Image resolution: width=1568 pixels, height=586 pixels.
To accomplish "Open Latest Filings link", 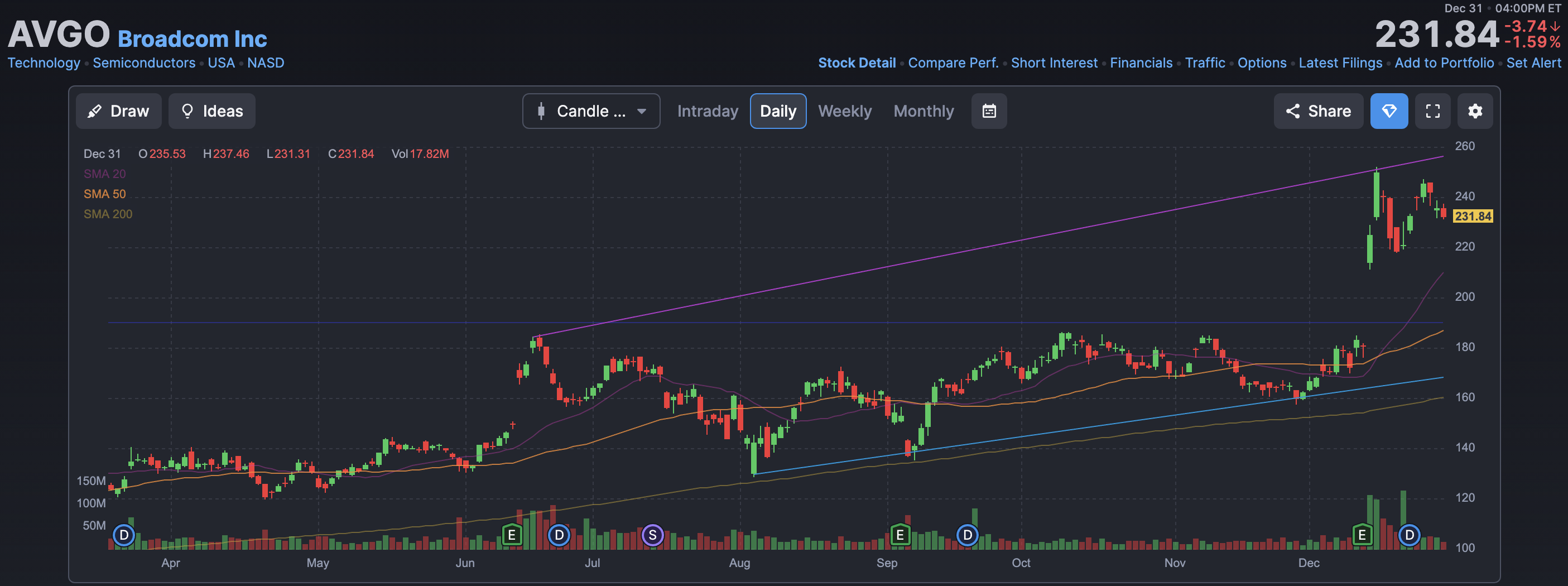I will click(x=1340, y=63).
